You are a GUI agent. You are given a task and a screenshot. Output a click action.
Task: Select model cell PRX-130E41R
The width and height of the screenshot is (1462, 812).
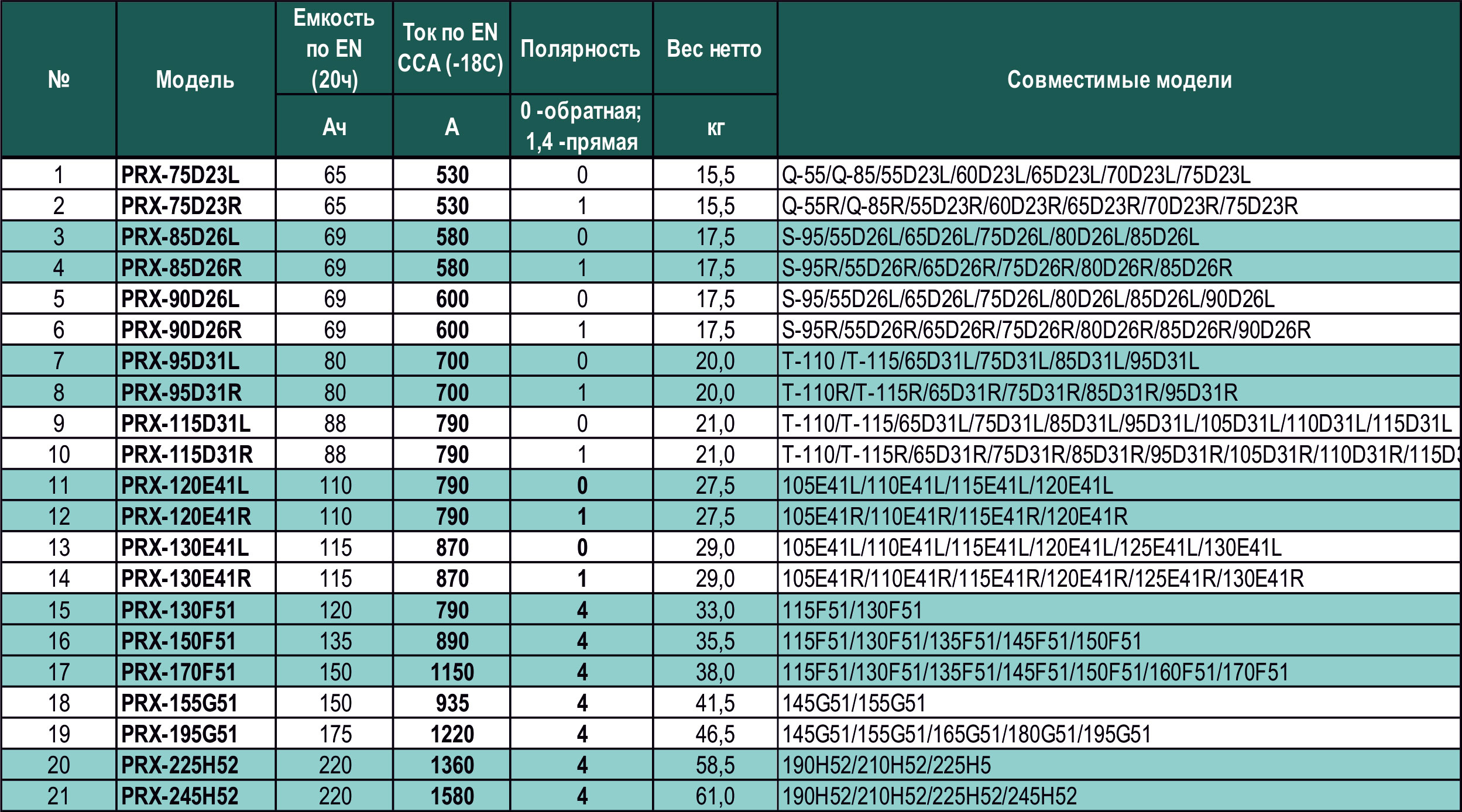coord(195,578)
